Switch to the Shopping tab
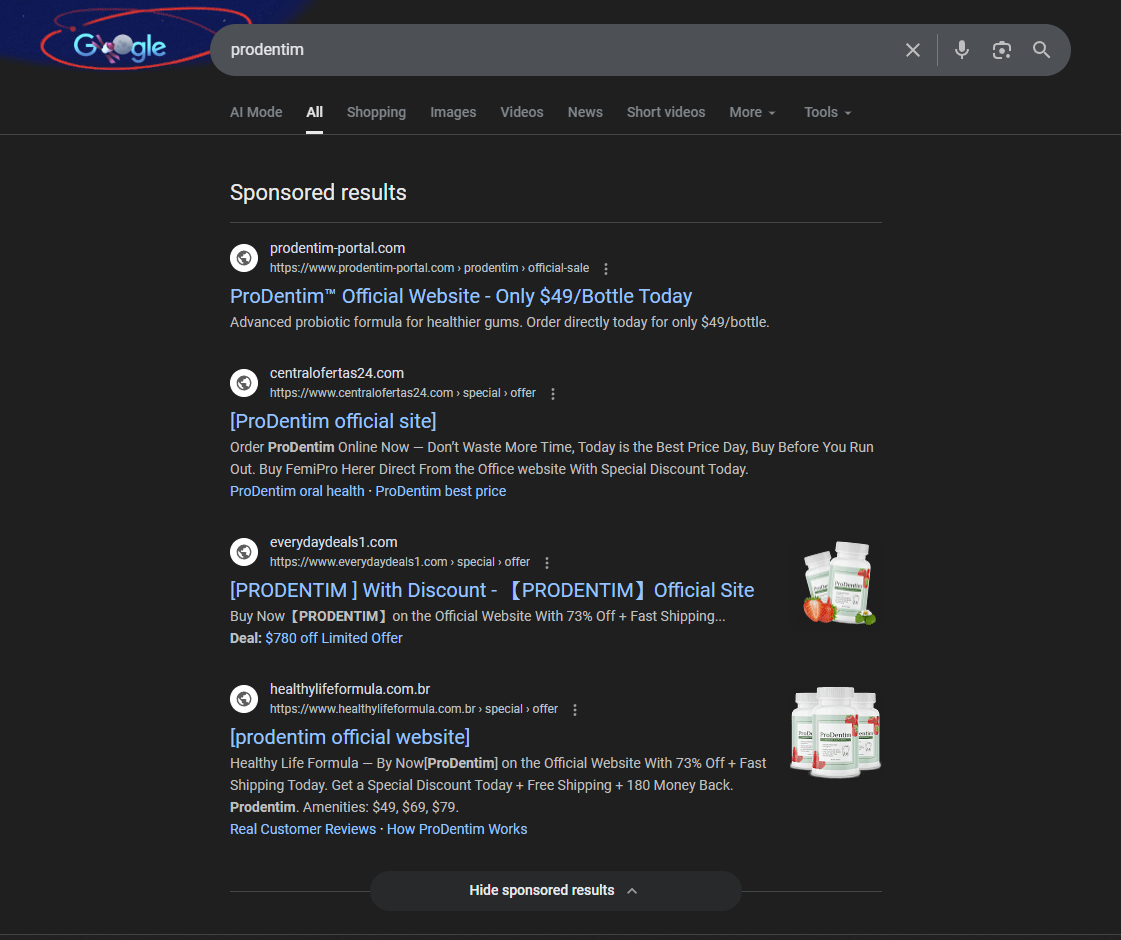 [376, 112]
